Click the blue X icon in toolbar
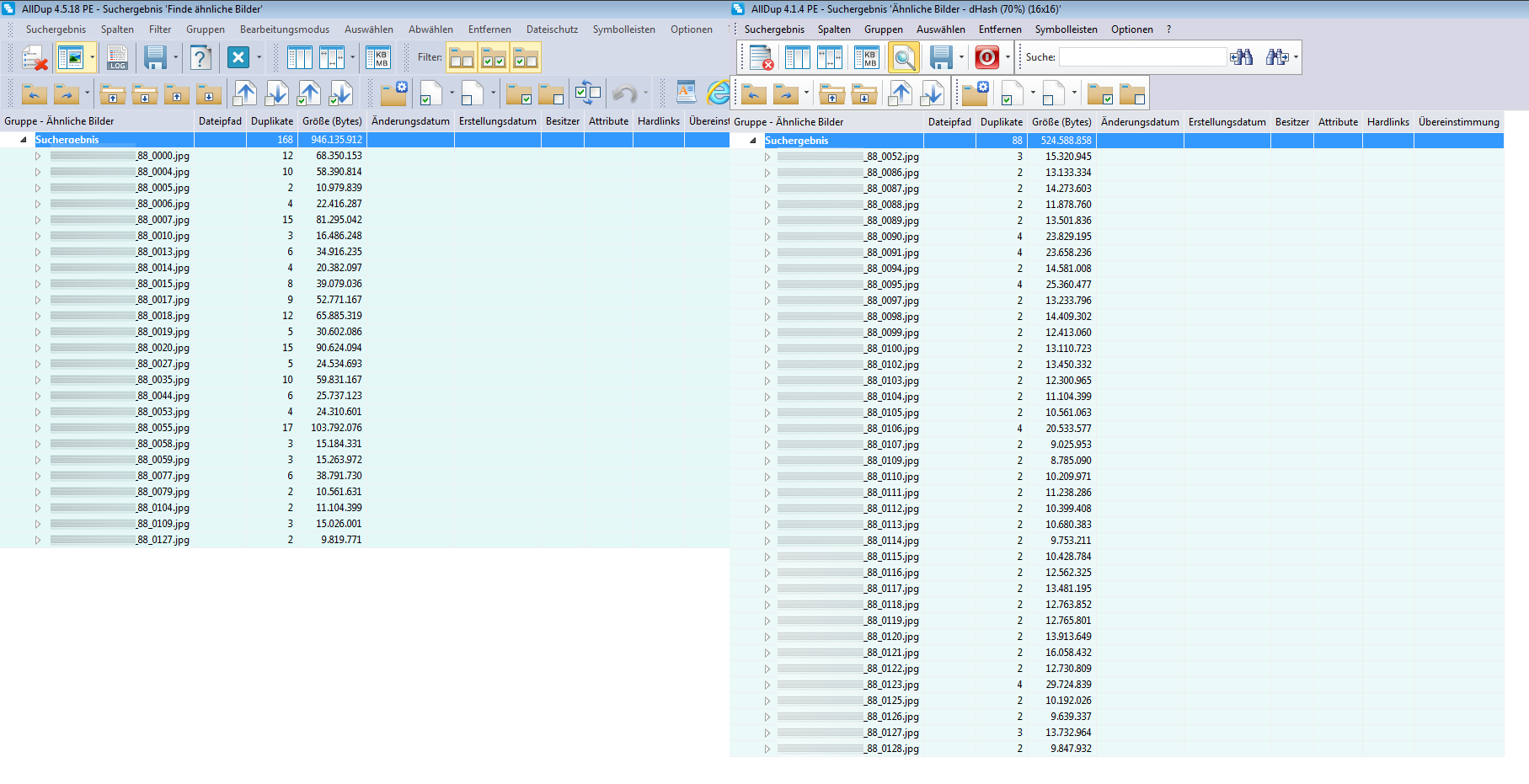The image size is (1529, 784). [x=238, y=58]
